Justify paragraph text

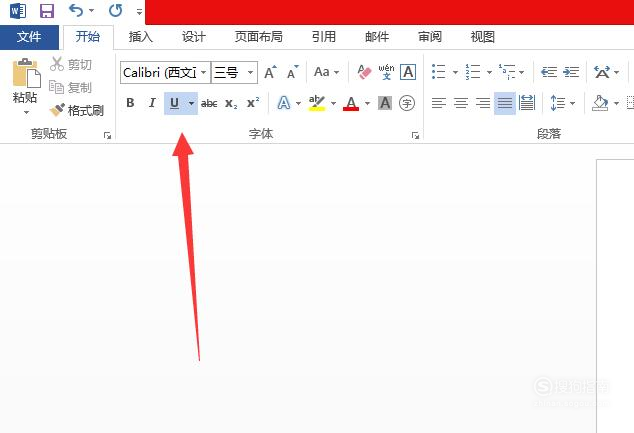point(505,103)
